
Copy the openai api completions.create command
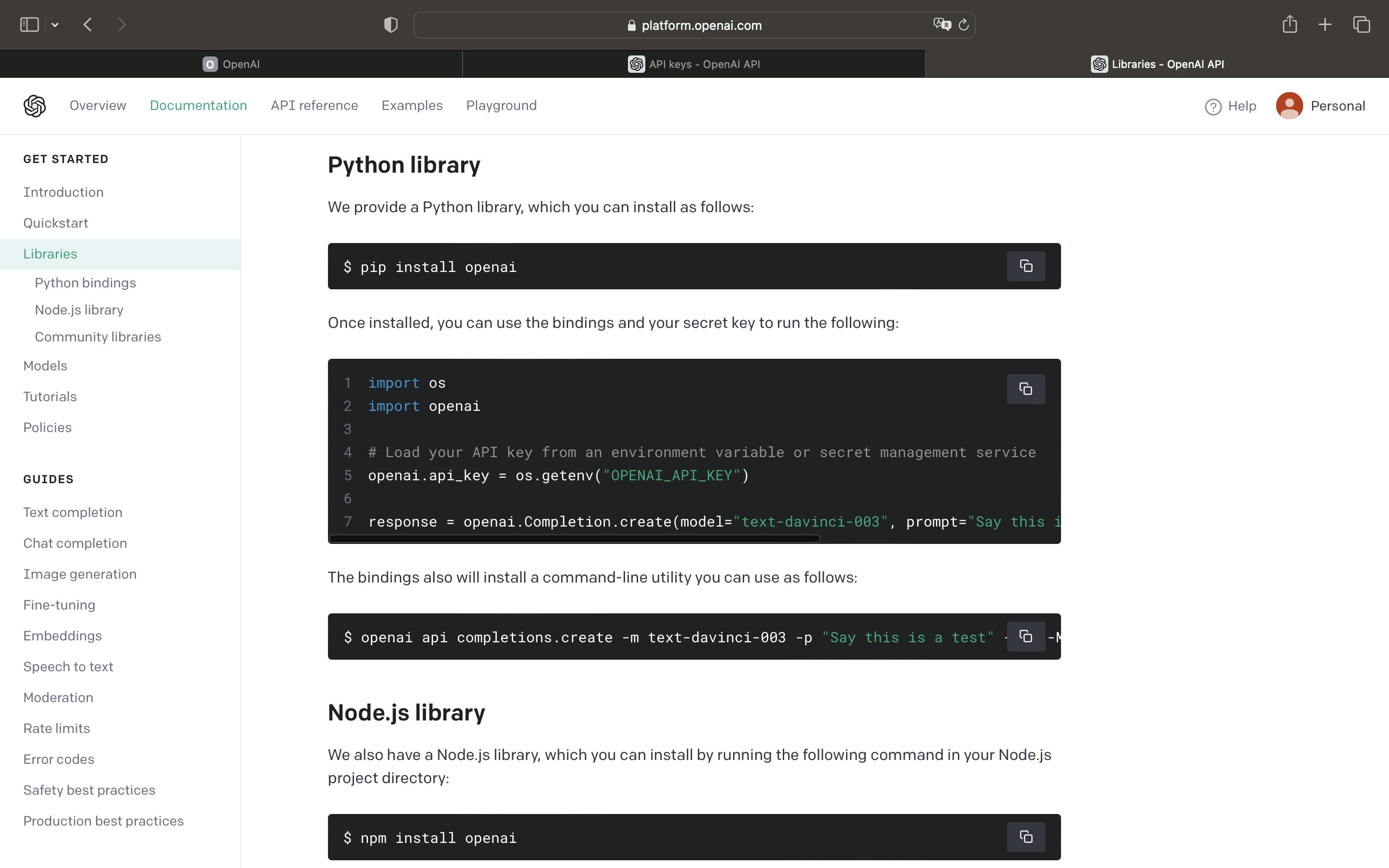[x=1026, y=637]
